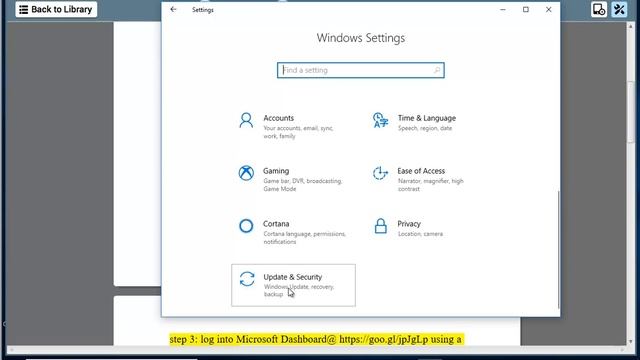This screenshot has width=640, height=360.
Task: Click the goo.gl/jpJgLp link text
Action: [x=384, y=340]
